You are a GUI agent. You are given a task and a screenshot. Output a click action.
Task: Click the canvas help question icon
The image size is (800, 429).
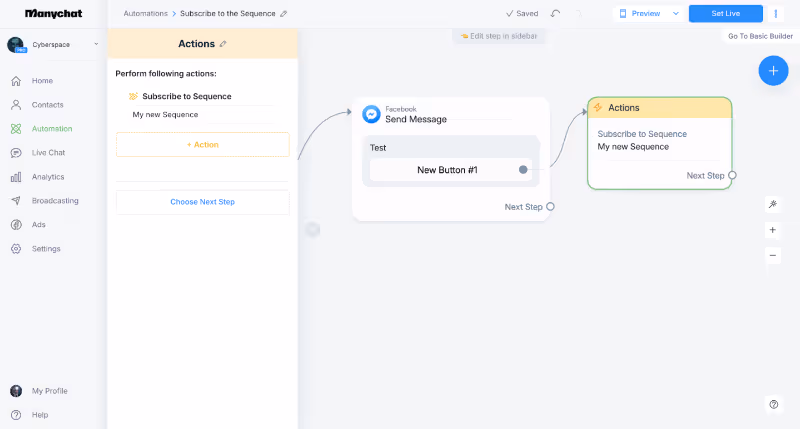[x=773, y=405]
